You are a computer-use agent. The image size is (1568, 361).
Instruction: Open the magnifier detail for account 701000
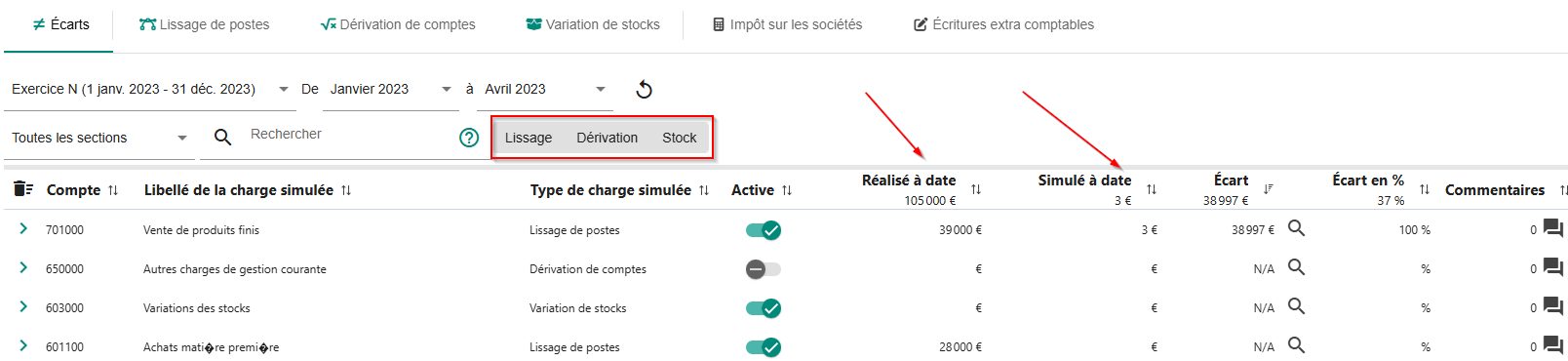click(1296, 228)
